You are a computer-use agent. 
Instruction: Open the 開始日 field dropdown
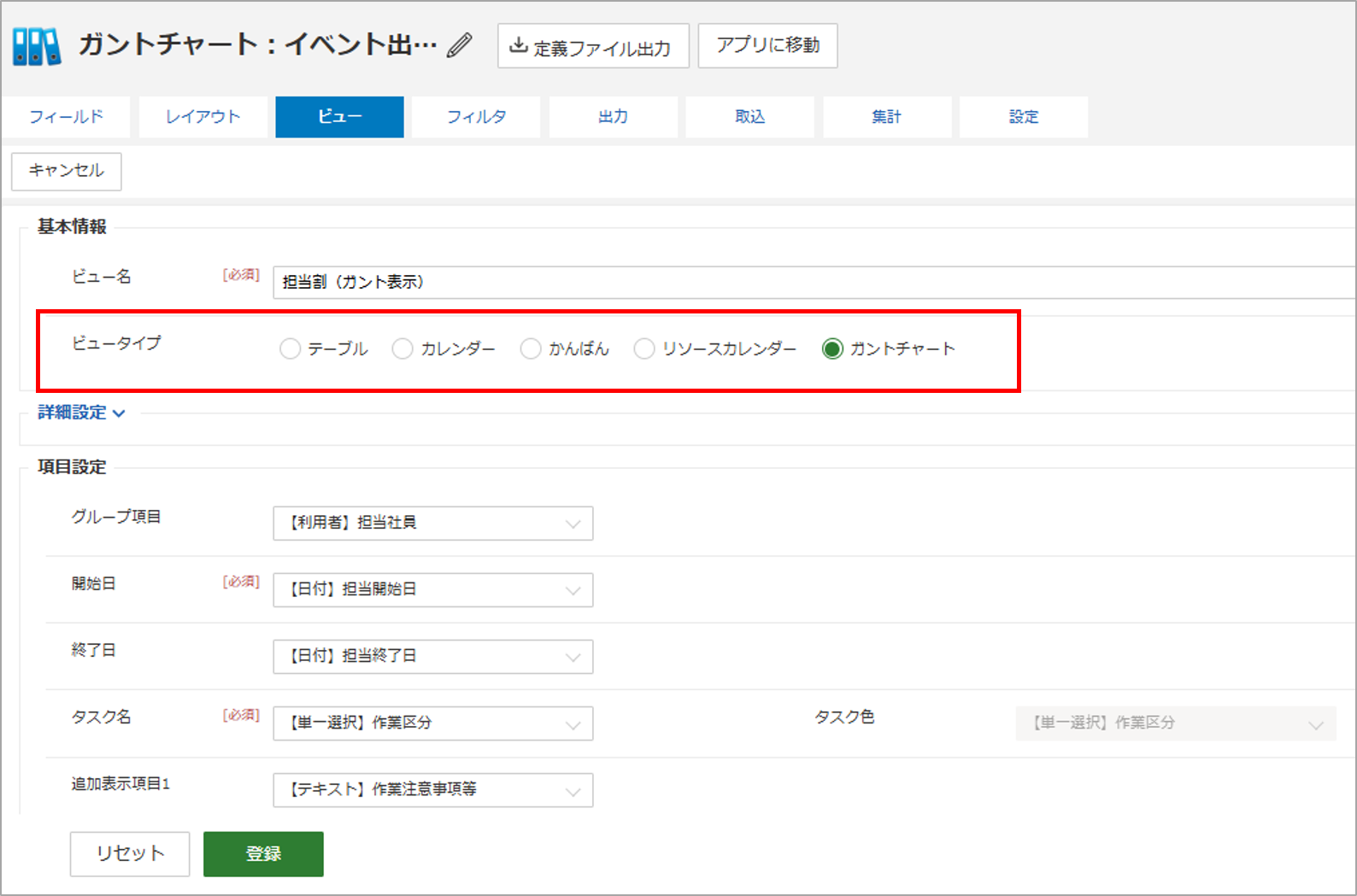pyautogui.click(x=433, y=589)
